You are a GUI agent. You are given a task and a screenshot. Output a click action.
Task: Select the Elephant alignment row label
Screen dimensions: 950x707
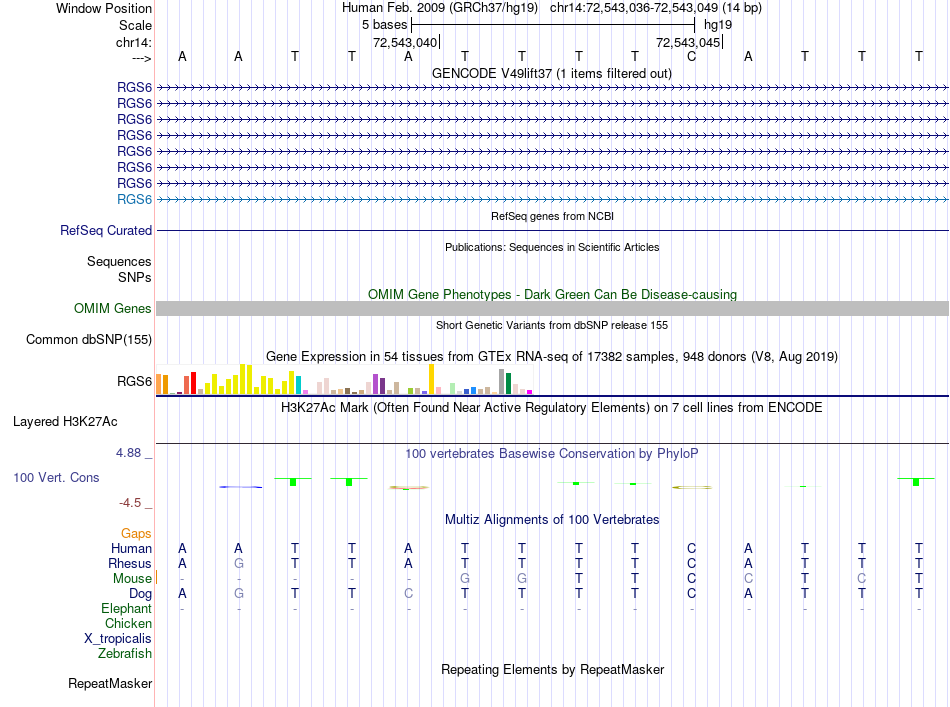tap(127, 608)
